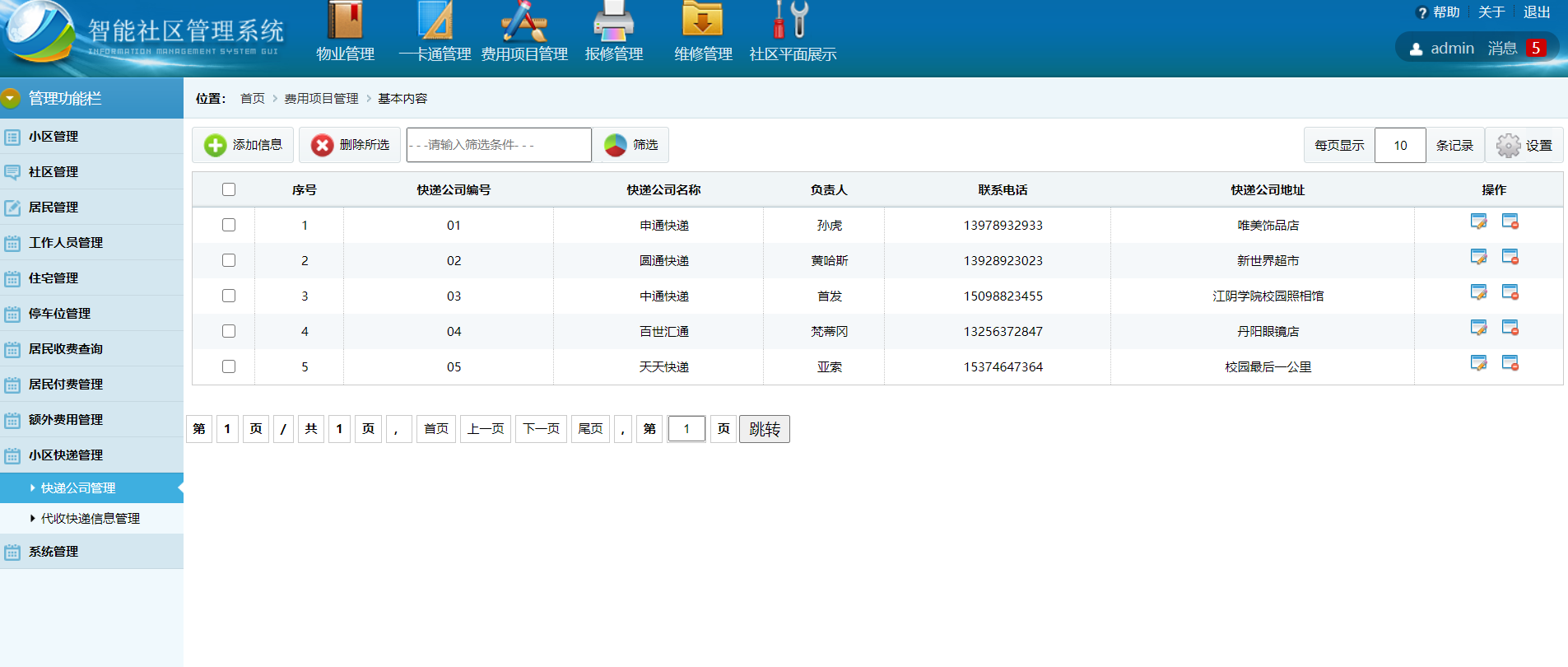Click the green plus 添加信息 icon

point(215,146)
